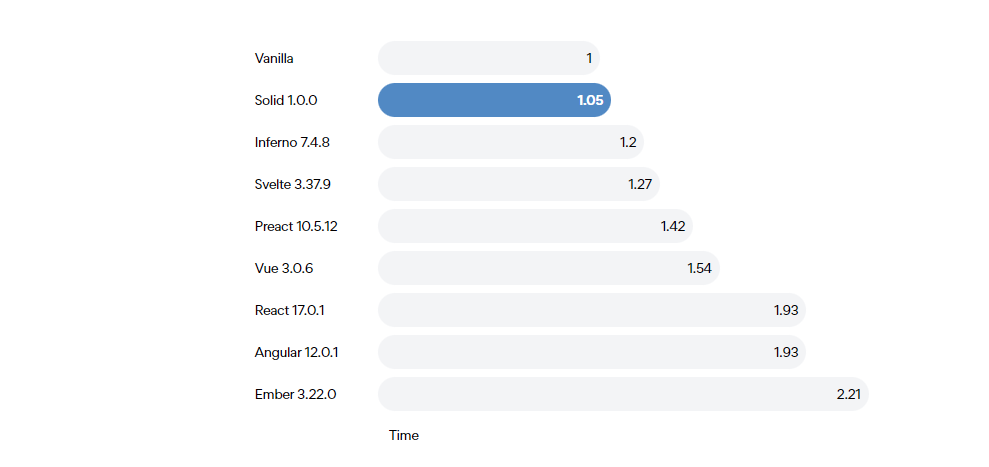This screenshot has height=467, width=989.
Task: Click the Vanilla bar showing 1
Action: (489, 58)
